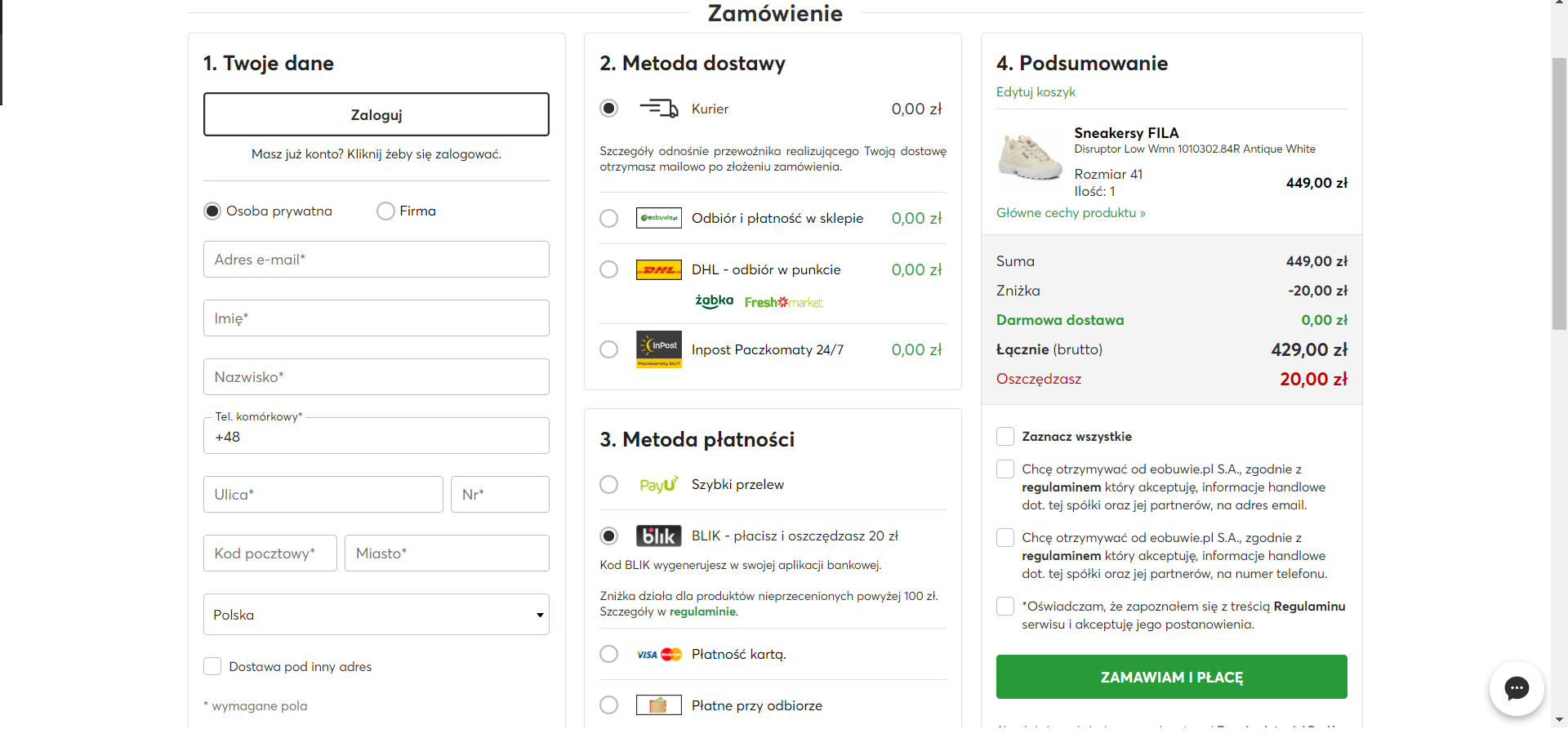Click the ZAMAWIAM I PŁACĘ button

click(x=1171, y=677)
